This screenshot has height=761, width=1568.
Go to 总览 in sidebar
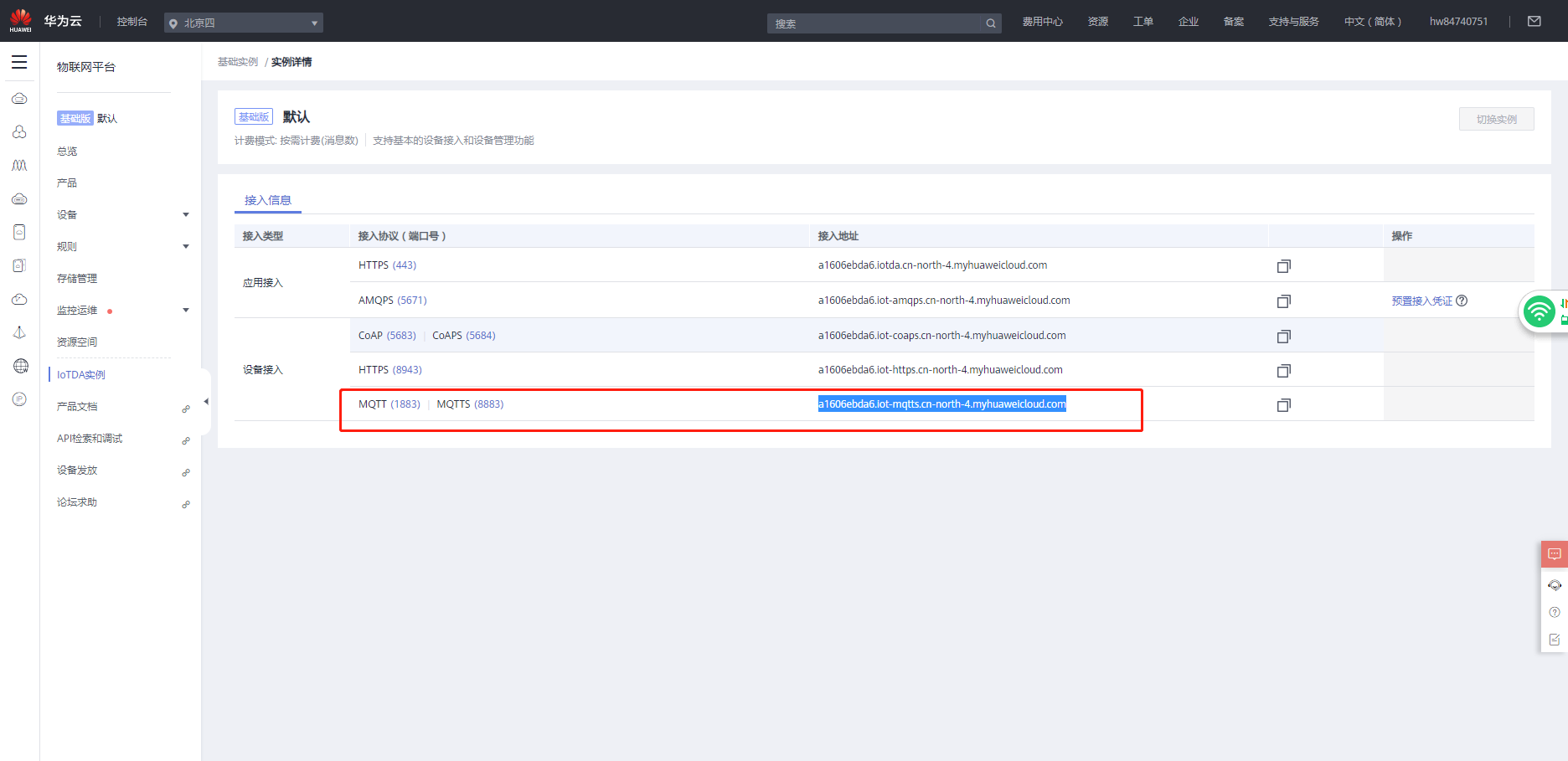67,152
